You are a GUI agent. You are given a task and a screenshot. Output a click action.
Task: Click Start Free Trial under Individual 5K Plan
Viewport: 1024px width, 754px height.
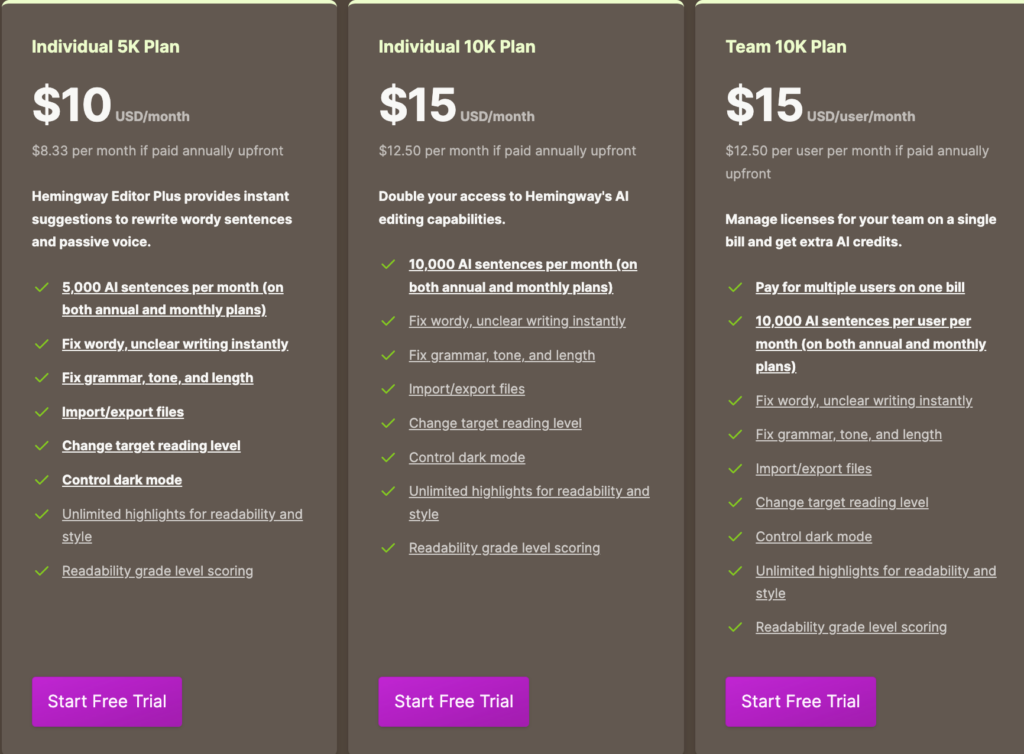pos(107,701)
